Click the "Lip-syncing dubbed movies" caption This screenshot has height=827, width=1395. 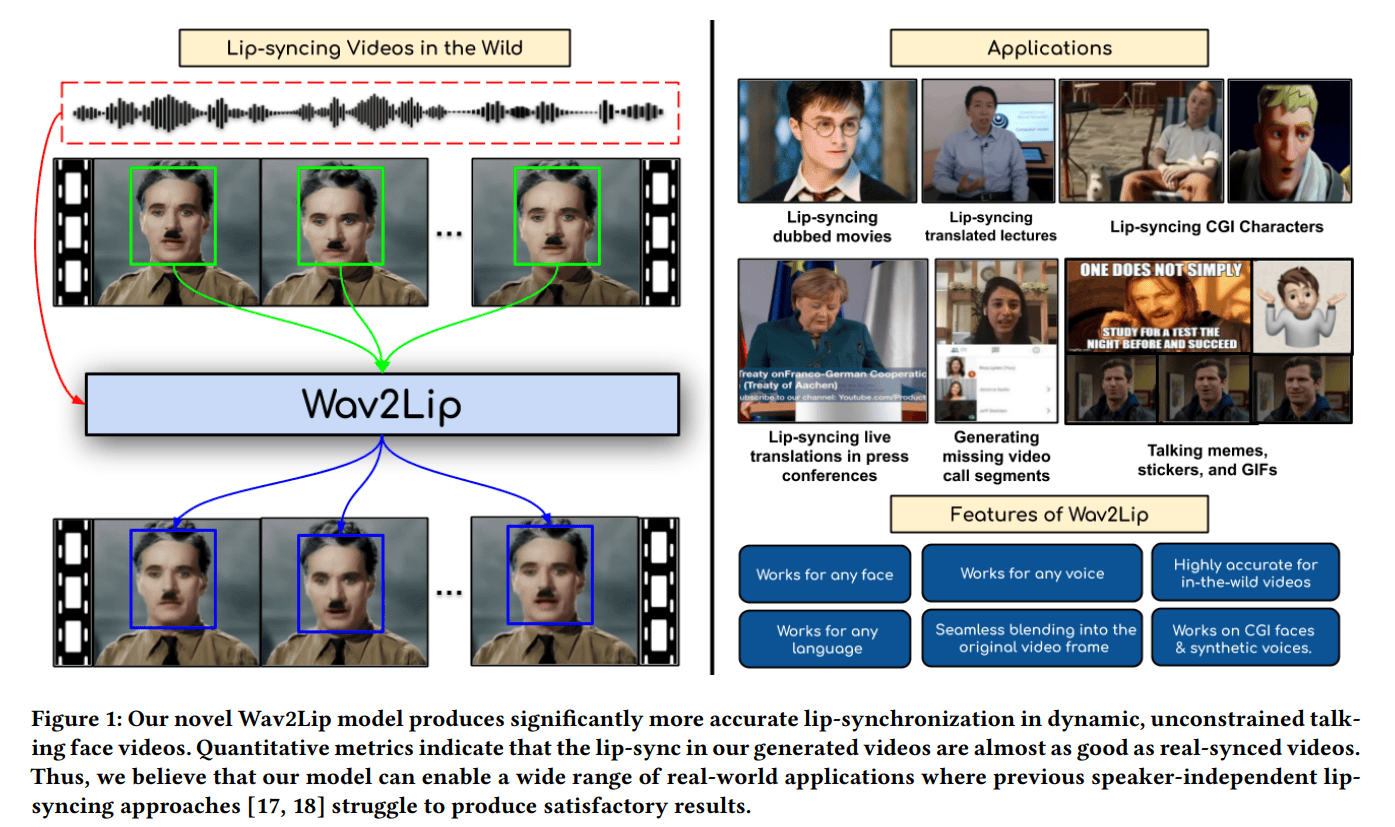(x=825, y=227)
